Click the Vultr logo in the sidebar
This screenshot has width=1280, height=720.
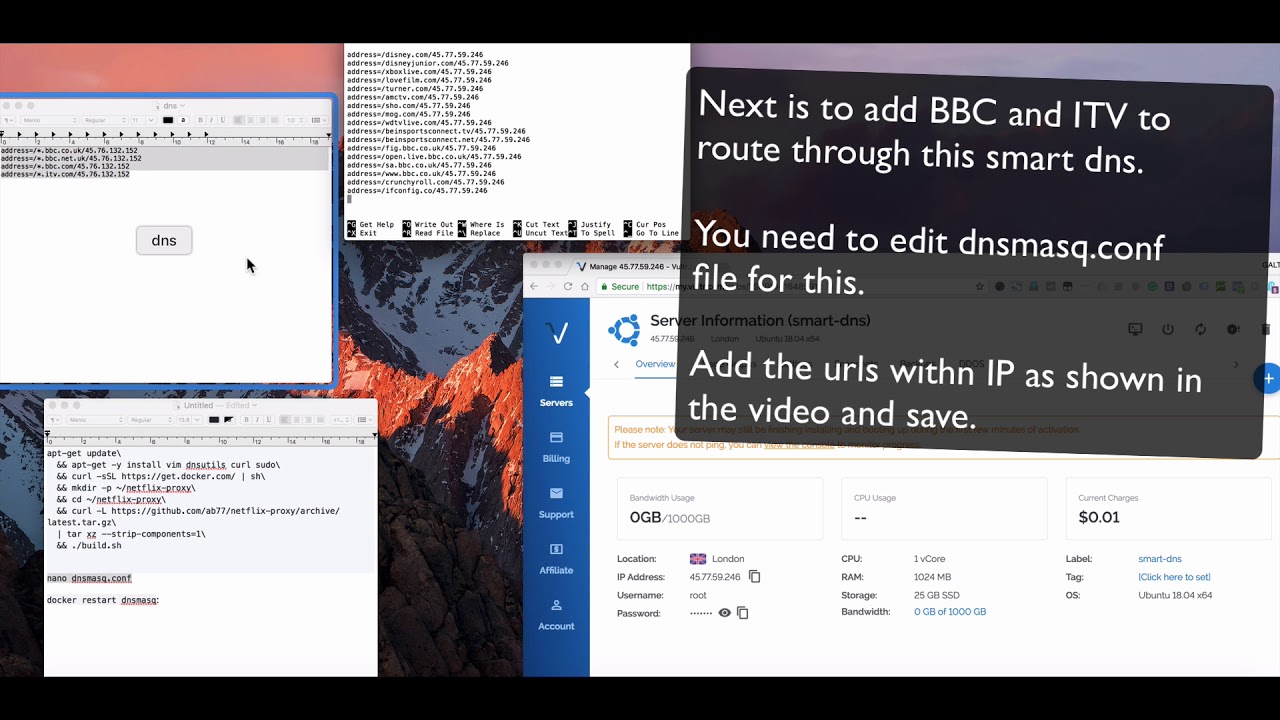pos(557,333)
